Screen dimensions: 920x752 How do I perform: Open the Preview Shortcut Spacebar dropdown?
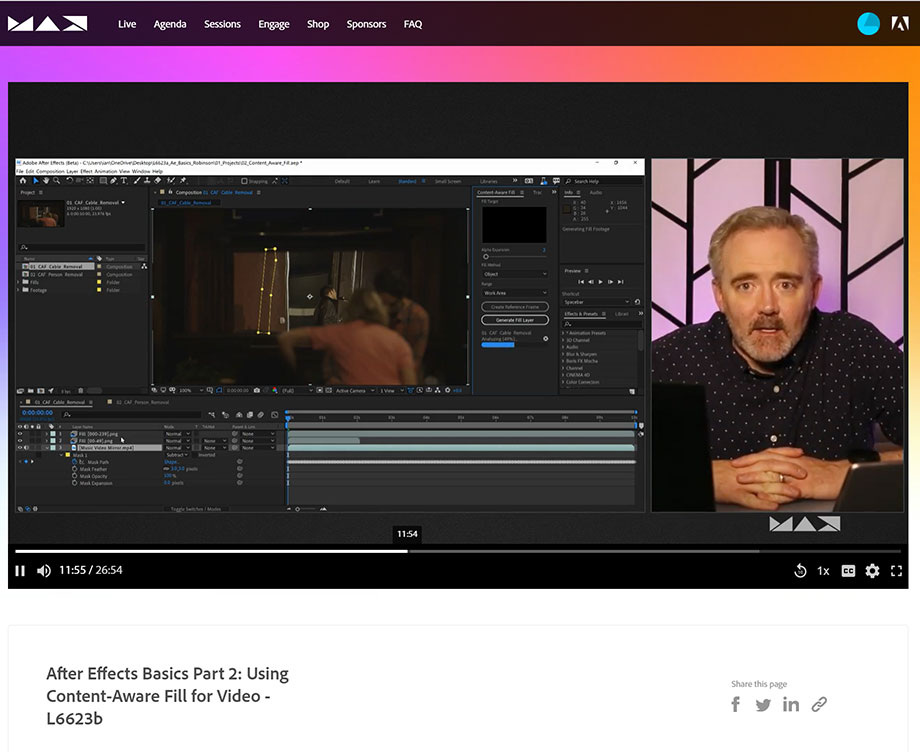coord(596,302)
